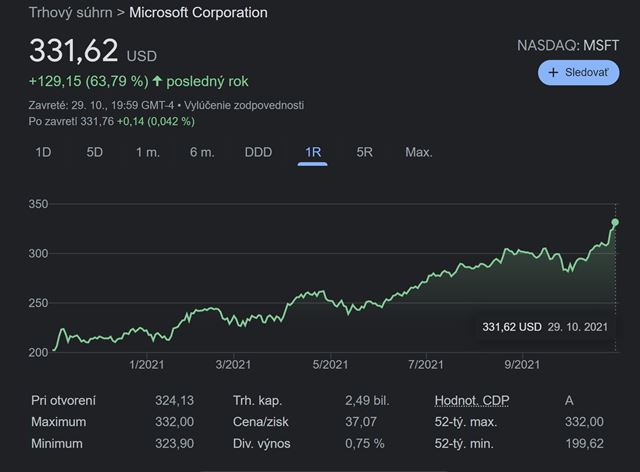The height and width of the screenshot is (472, 640).
Task: Click the 5/2021 axis label
Action: tap(330, 365)
